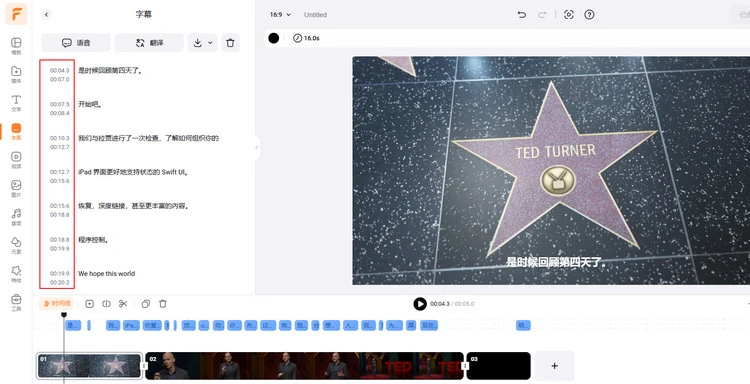Click the 00:15.6 start timestamp in fifth row

pos(60,206)
